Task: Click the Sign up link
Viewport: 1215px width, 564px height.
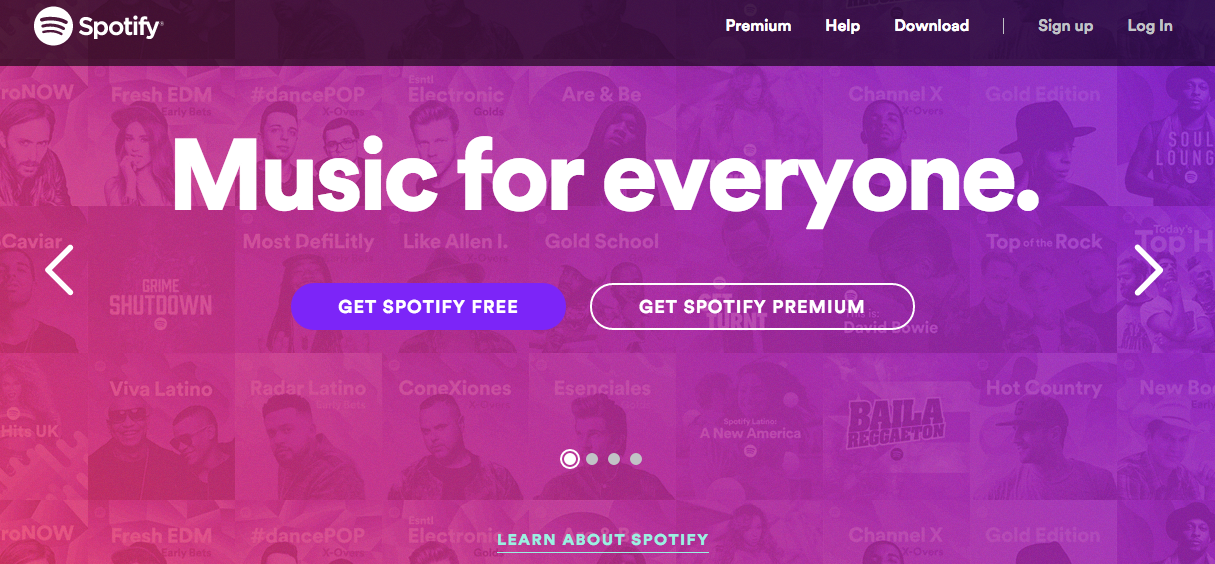Action: [x=1065, y=26]
